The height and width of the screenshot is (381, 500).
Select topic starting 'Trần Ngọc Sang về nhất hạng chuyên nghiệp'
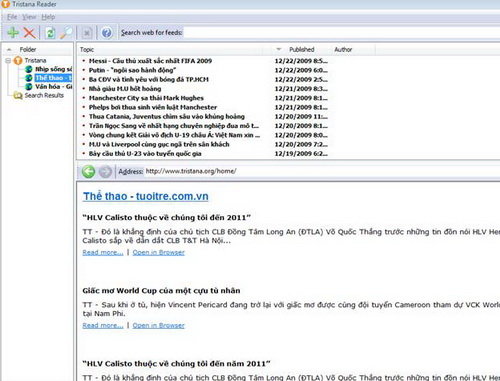click(x=174, y=126)
